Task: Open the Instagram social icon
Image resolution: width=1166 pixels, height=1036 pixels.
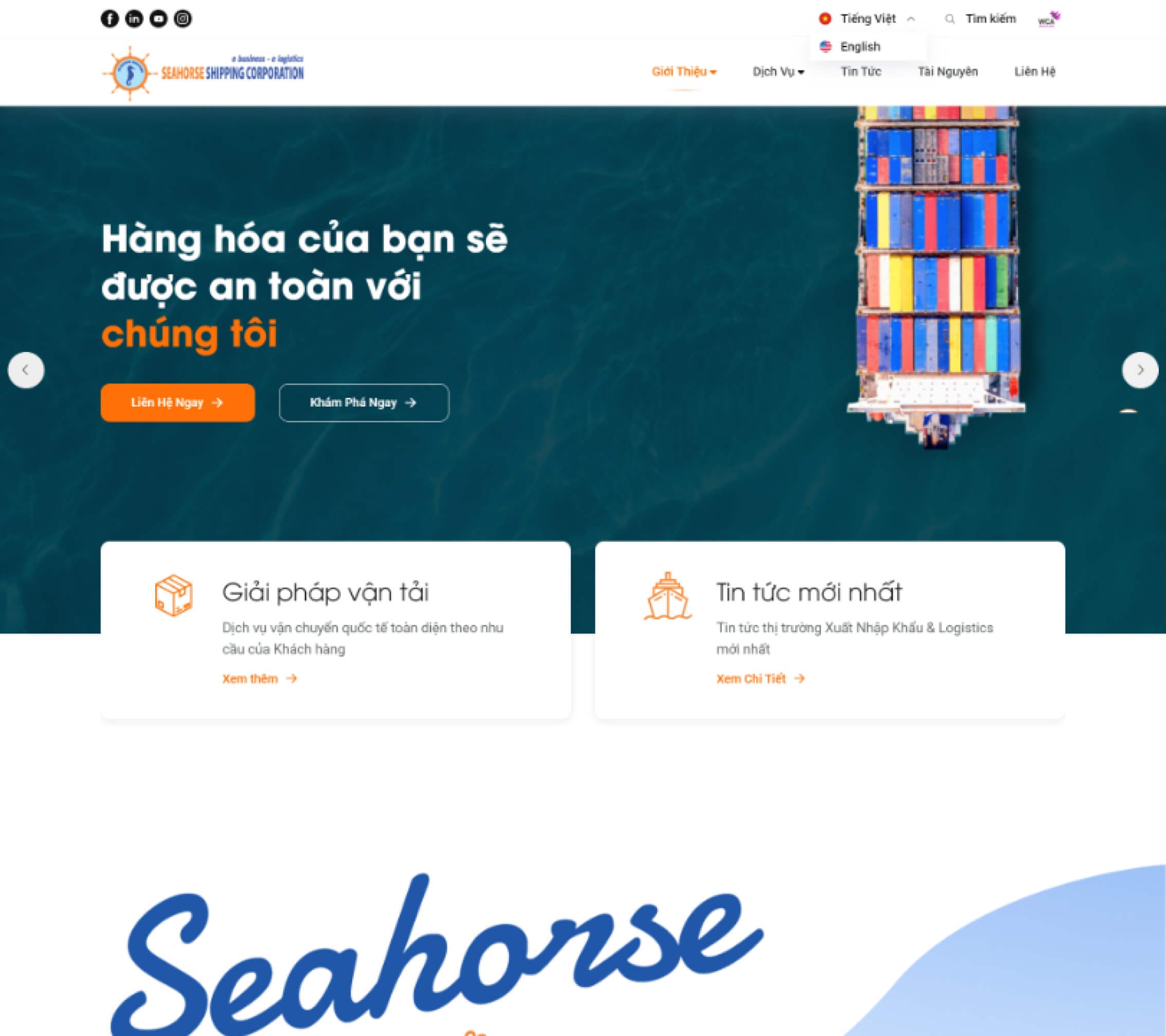Action: pyautogui.click(x=183, y=19)
